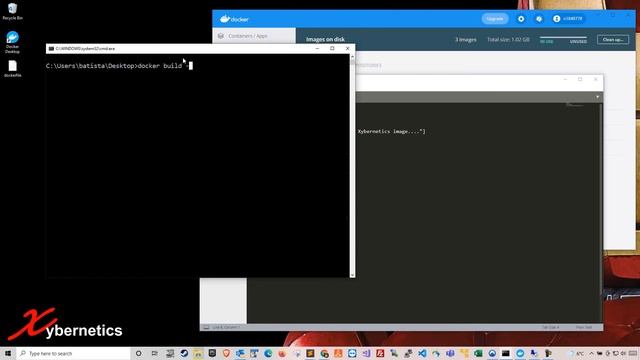
Task: Open the editor tab dropdown arrow
Action: [x=598, y=97]
